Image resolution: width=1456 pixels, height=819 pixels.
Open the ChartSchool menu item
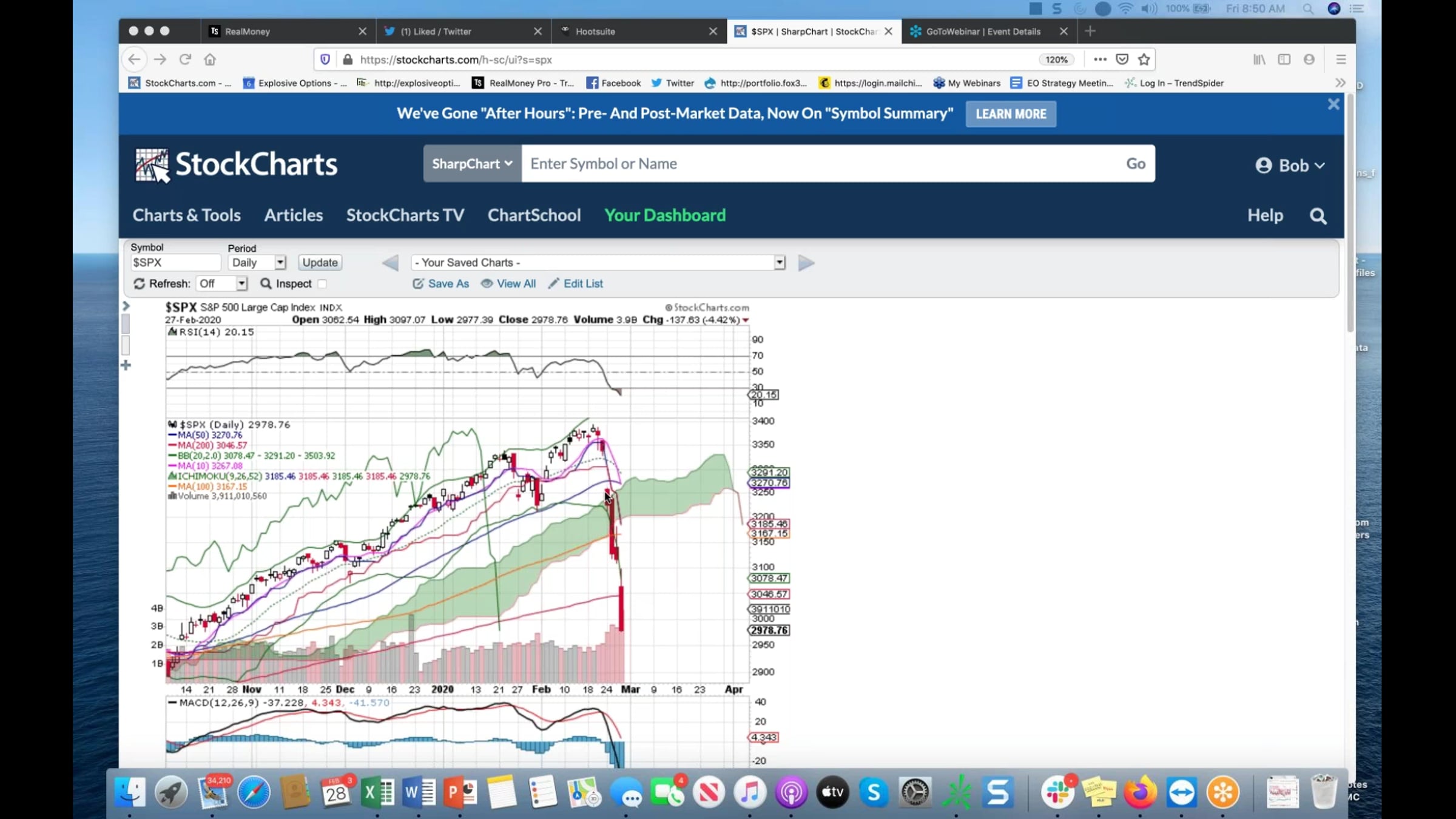pos(534,215)
